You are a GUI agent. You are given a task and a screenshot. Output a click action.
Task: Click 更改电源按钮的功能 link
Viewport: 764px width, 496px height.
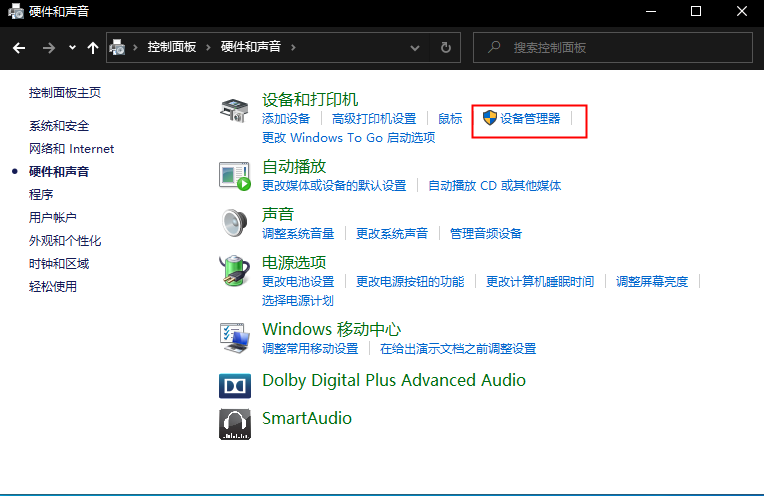410,282
